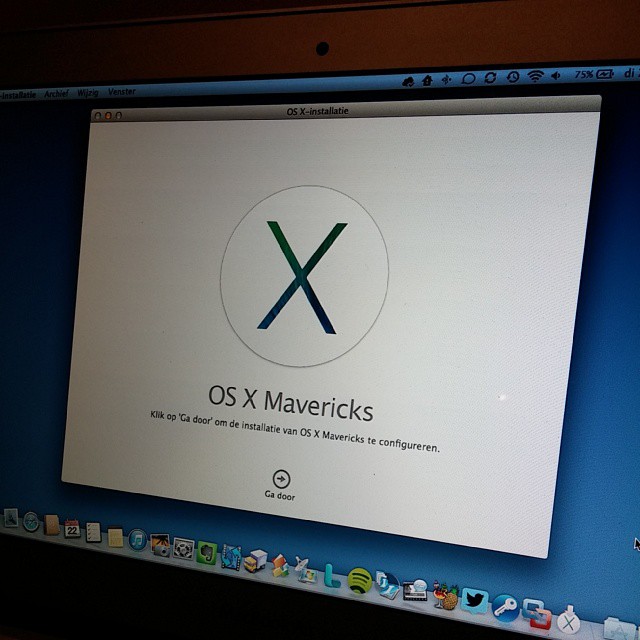640x640 pixels.
Task: Click the 'OS X Mavericks' heading text
Action: [x=291, y=402]
